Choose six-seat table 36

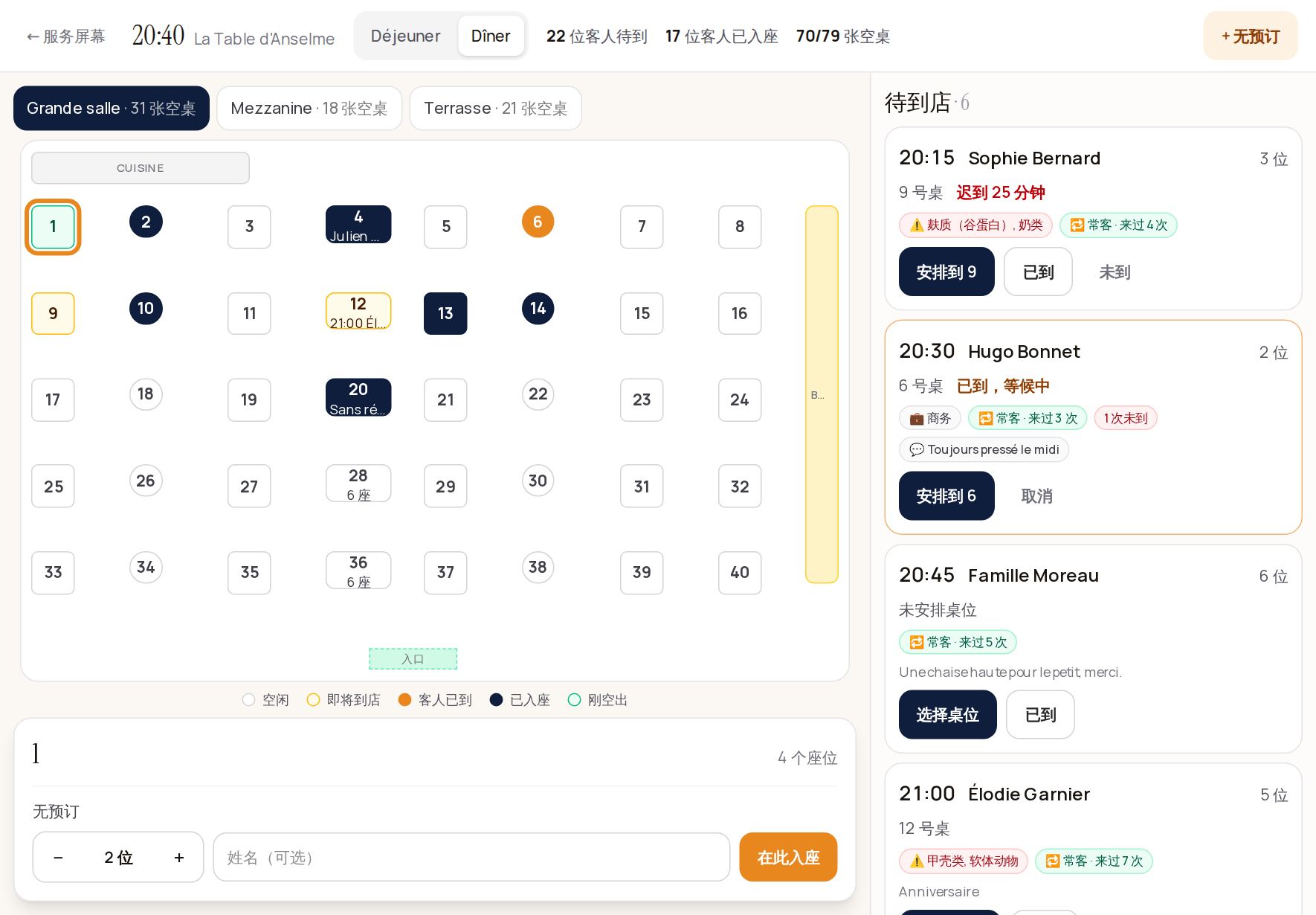coord(358,571)
